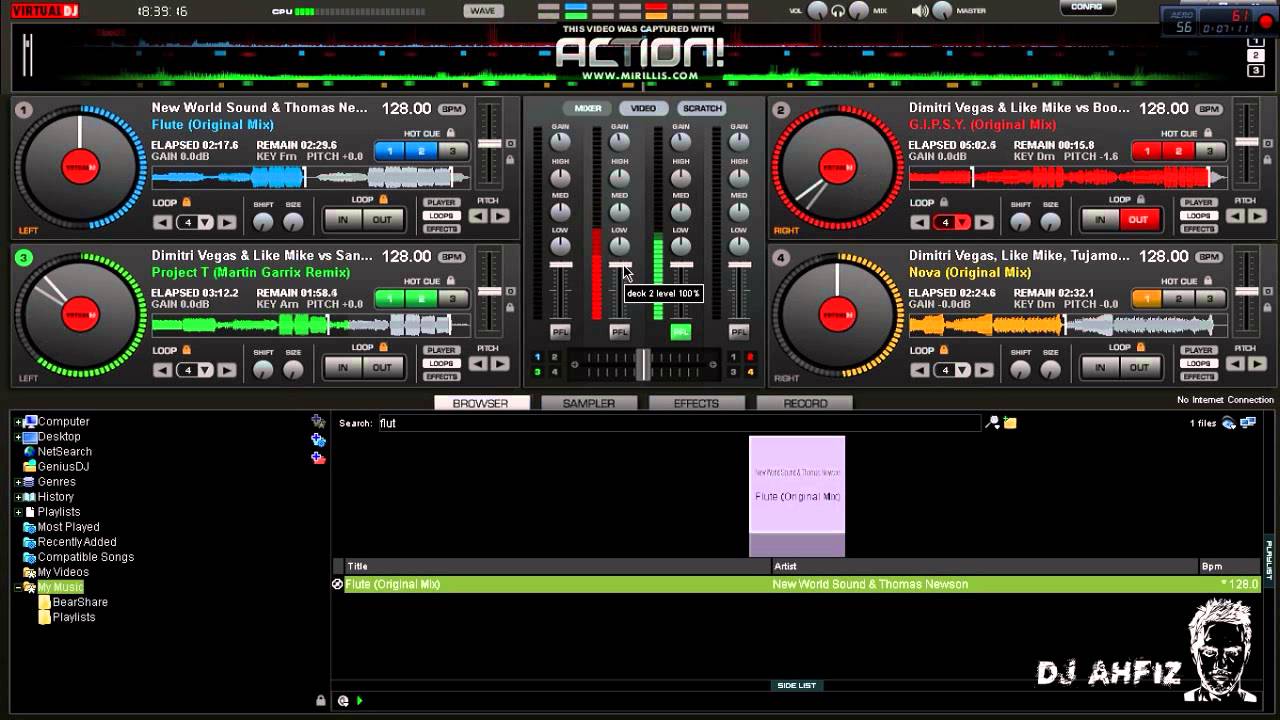Select Flute (Original Mix) track row
The image size is (1280, 720).
(796, 584)
